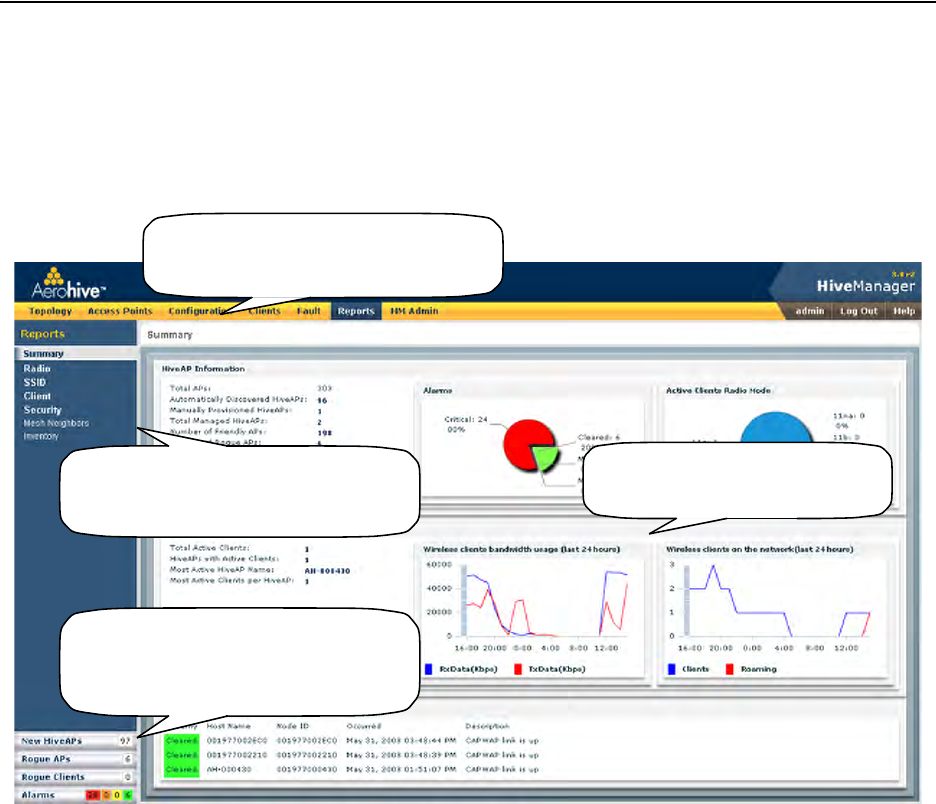Click the Total Active Clients label
Viewport: 936px width, 804px height.
[210, 547]
